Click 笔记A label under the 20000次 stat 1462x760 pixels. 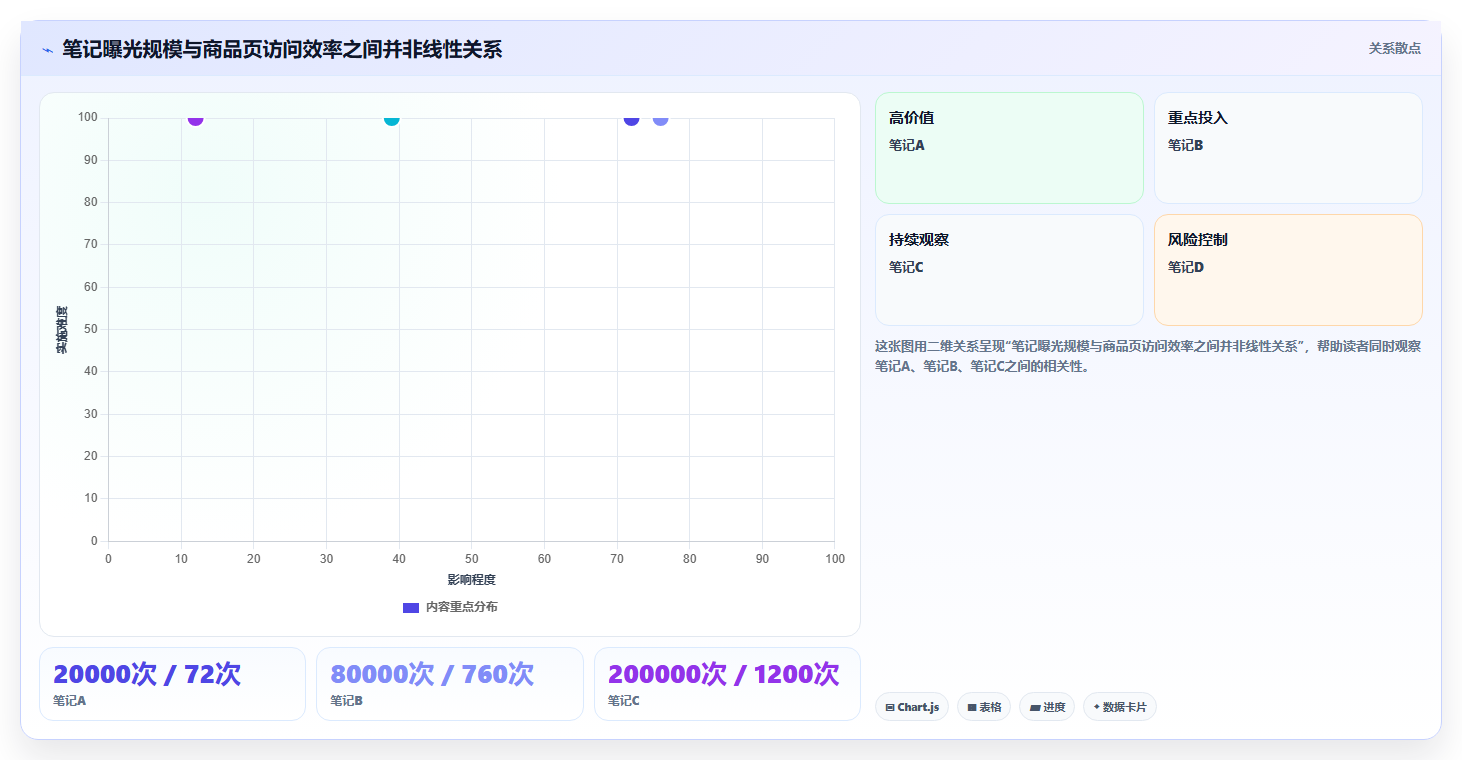69,701
